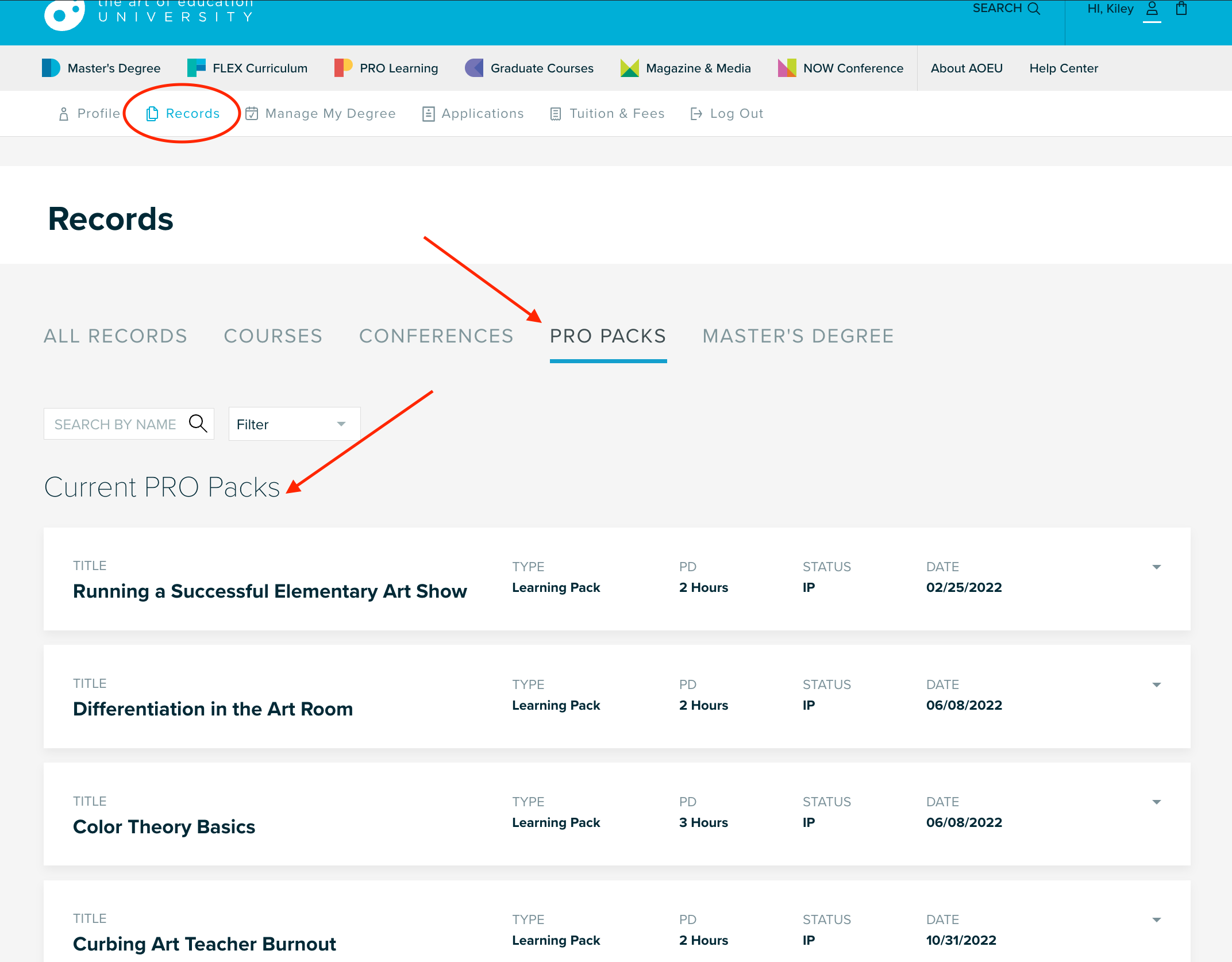Go to PRO Learning
The width and height of the screenshot is (1232, 962).
[399, 68]
